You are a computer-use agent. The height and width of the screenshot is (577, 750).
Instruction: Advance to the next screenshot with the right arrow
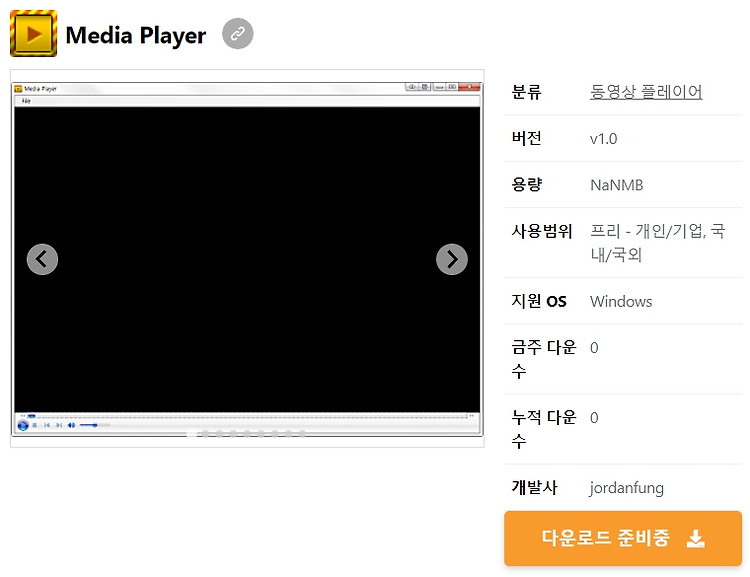pyautogui.click(x=452, y=259)
